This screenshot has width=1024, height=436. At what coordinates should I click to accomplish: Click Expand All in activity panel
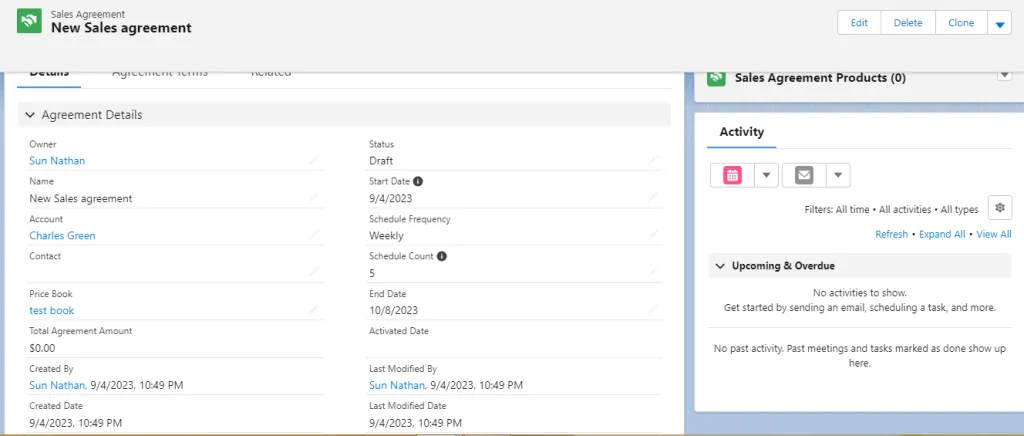click(942, 234)
